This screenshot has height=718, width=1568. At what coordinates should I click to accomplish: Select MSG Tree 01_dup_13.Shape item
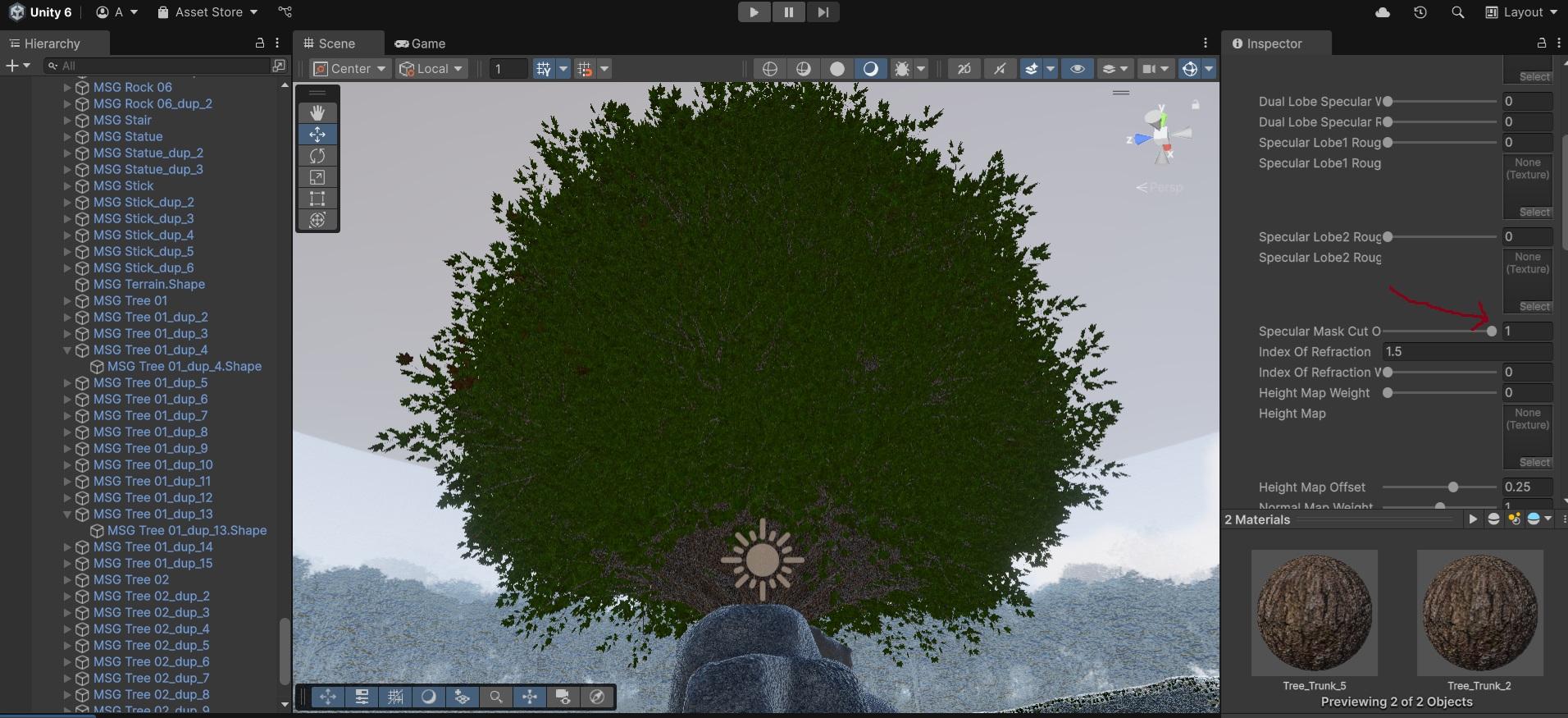point(186,530)
